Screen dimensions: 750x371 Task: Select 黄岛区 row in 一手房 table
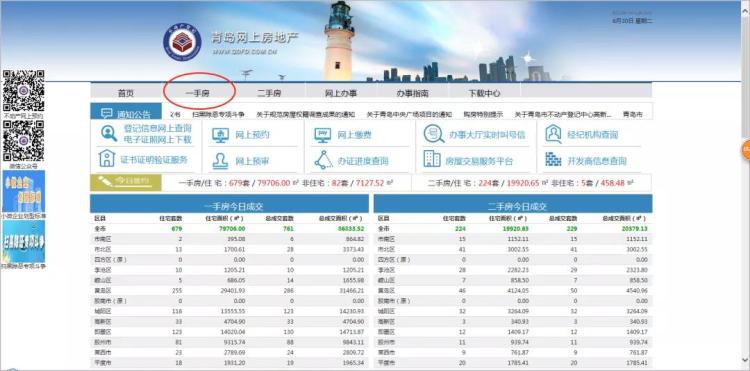pos(229,290)
